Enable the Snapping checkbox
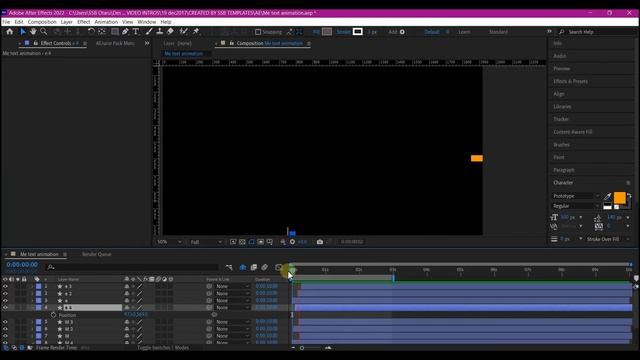The image size is (640, 360). click(258, 32)
